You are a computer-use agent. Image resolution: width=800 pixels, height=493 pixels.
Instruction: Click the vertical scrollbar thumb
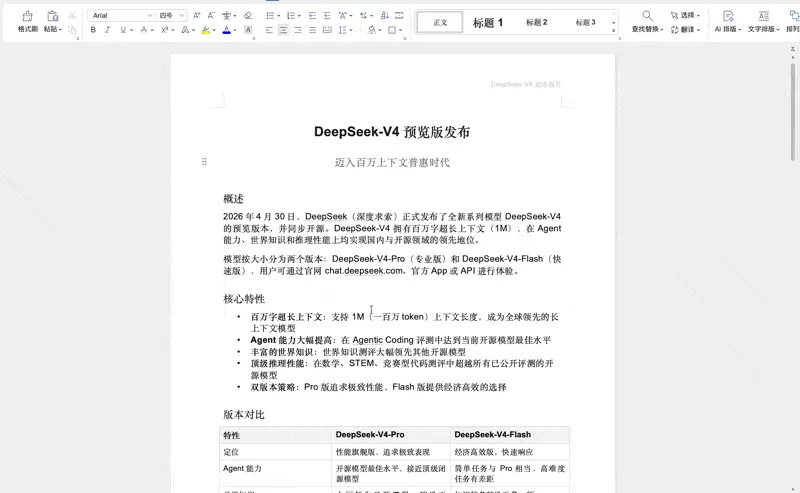793,112
